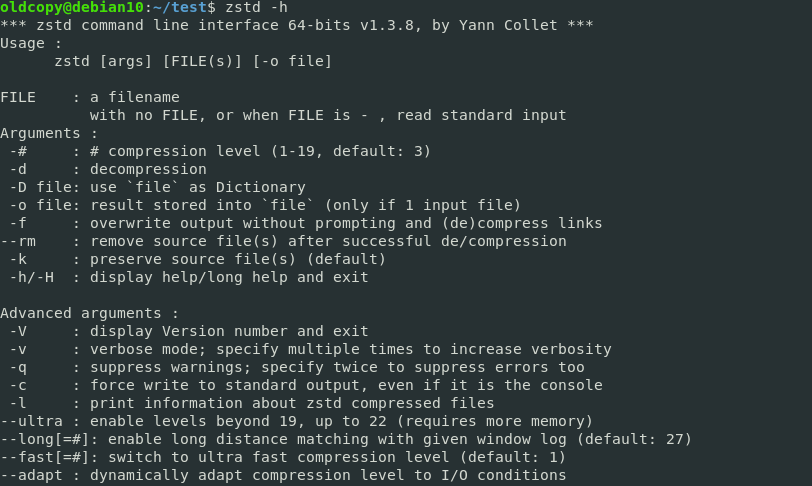Click the 'Usage :' heading

tap(31, 43)
